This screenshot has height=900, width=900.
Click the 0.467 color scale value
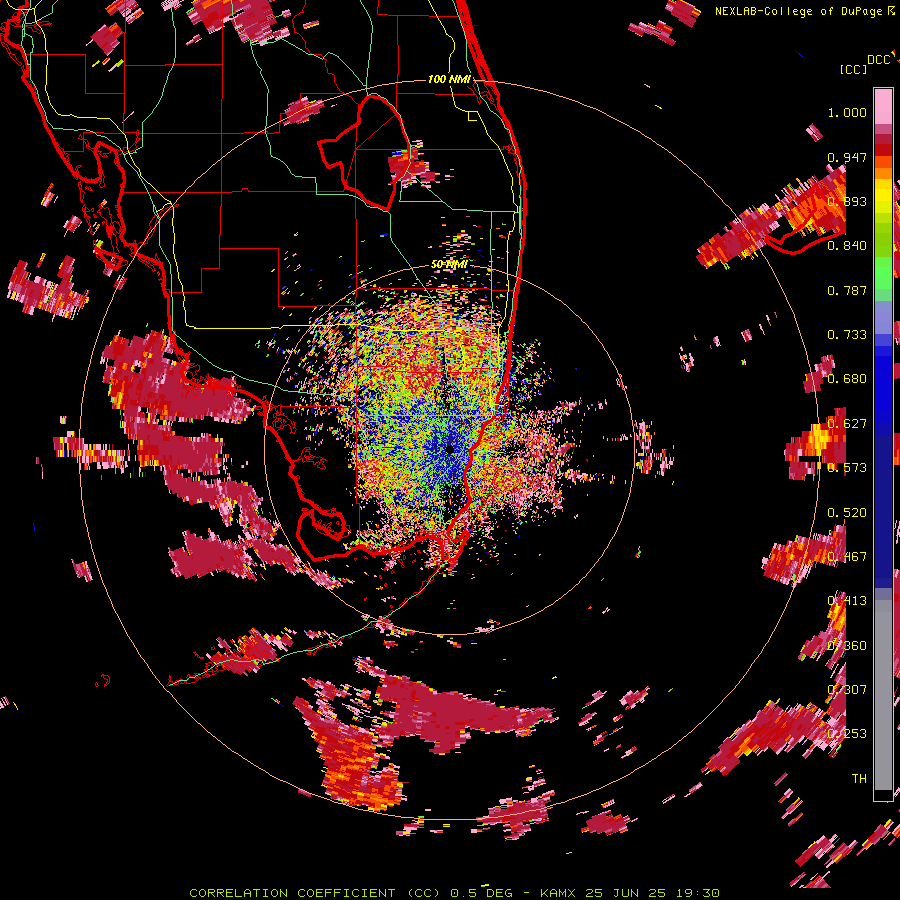coord(847,557)
